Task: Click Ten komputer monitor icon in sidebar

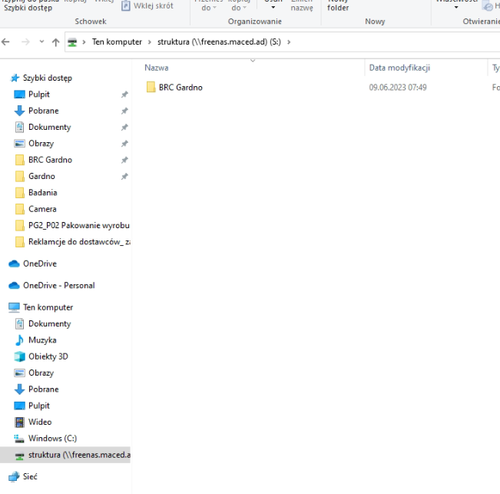Action: pyautogui.click(x=14, y=307)
